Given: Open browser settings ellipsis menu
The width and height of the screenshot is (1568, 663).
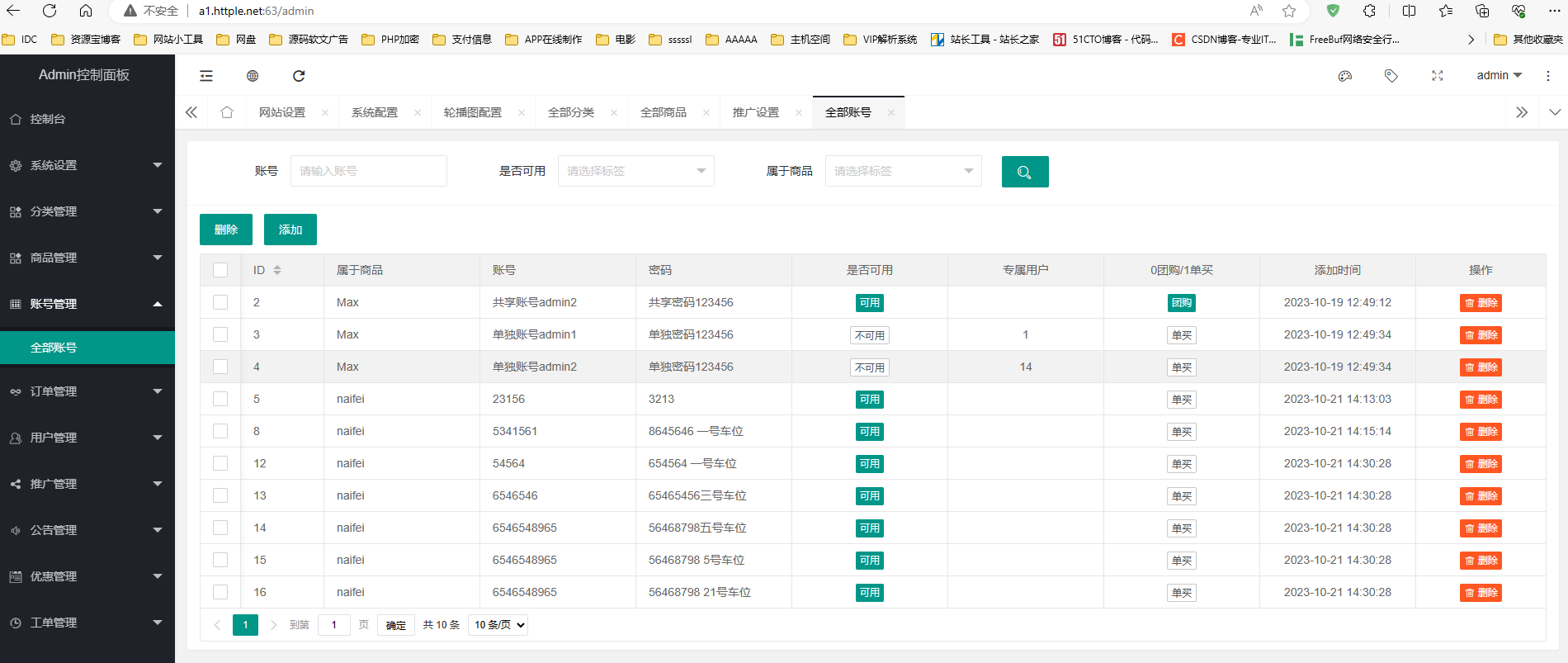Looking at the screenshot, I should [x=1554, y=11].
